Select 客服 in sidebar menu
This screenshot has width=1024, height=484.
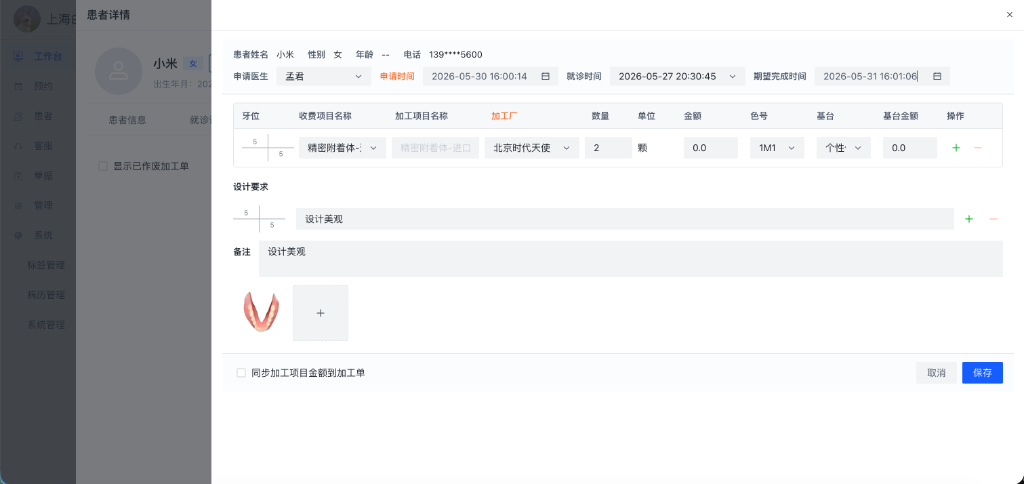(x=43, y=146)
